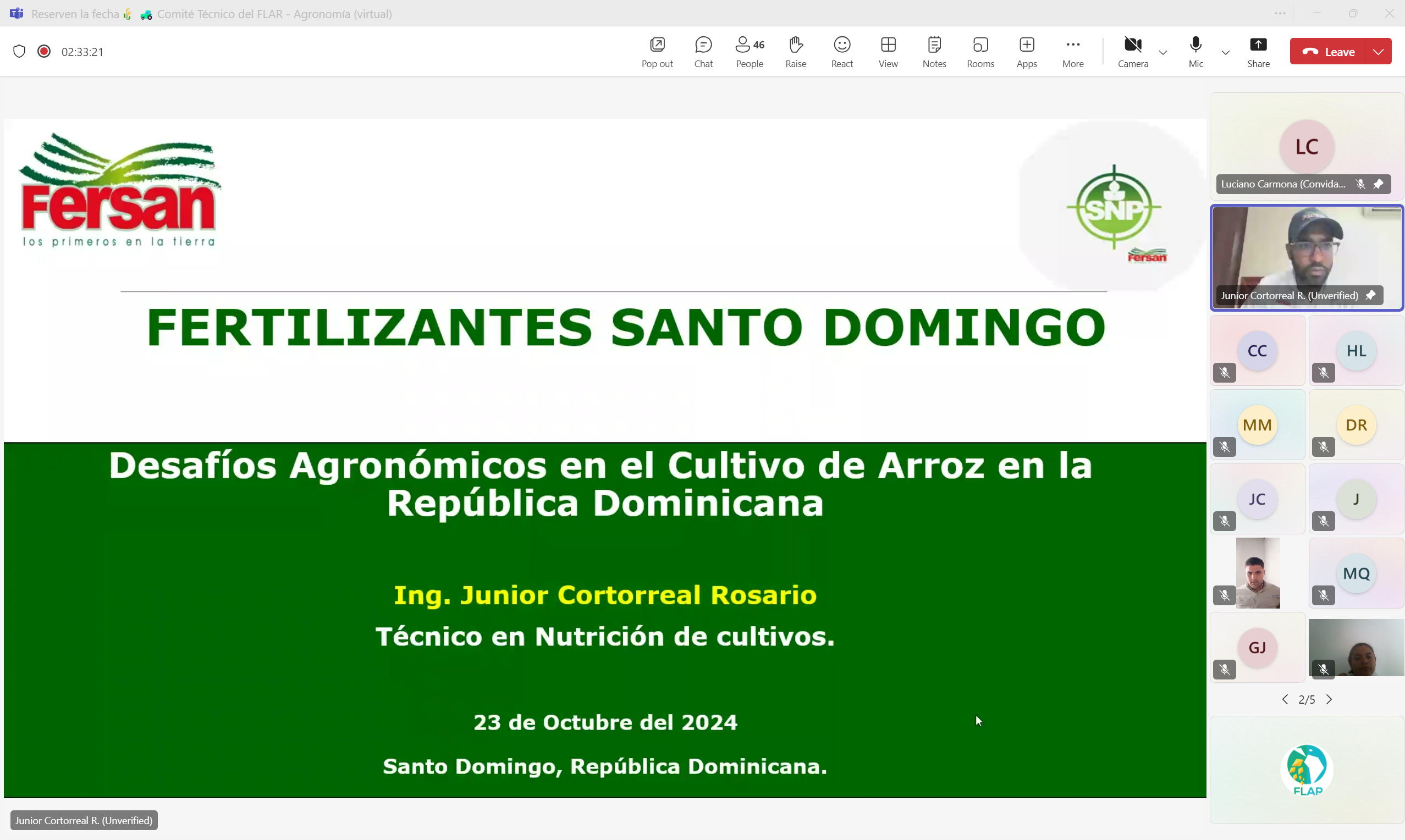Click the recording indicator icon
The width and height of the screenshot is (1405, 840).
coord(43,52)
